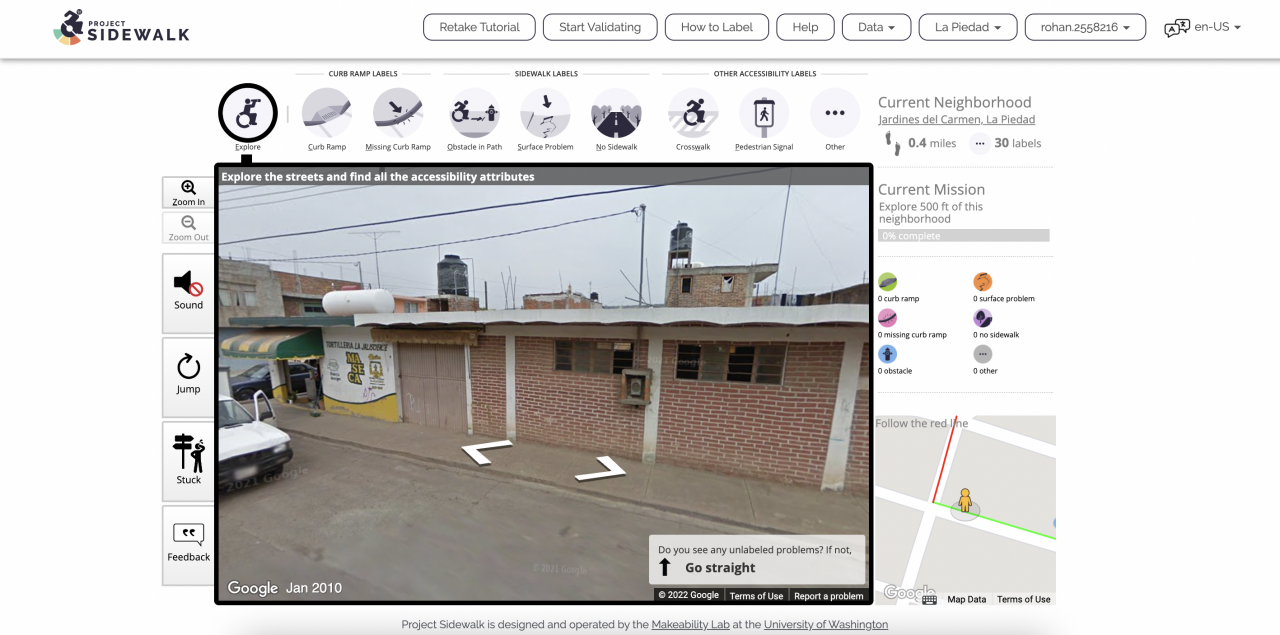Open the La Piedad city dropdown
This screenshot has width=1280, height=635.
(968, 27)
